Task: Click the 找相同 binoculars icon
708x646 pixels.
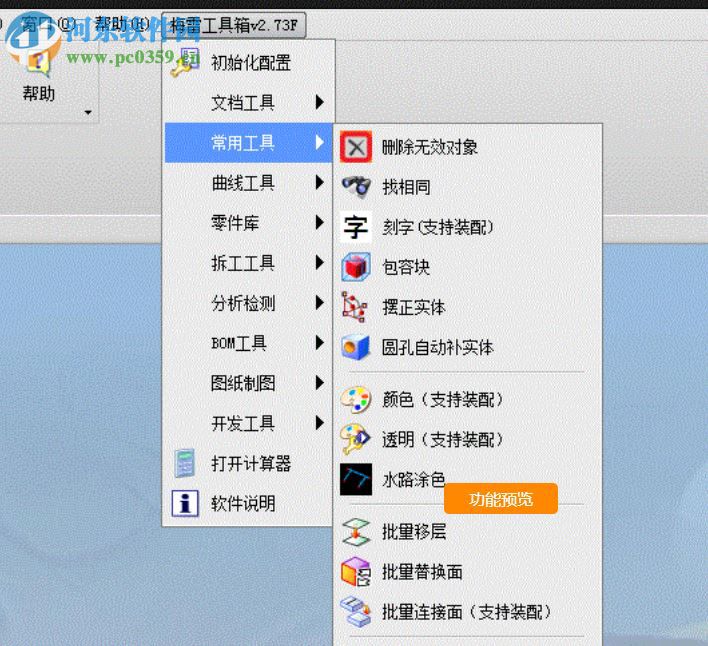Action: coord(356,186)
